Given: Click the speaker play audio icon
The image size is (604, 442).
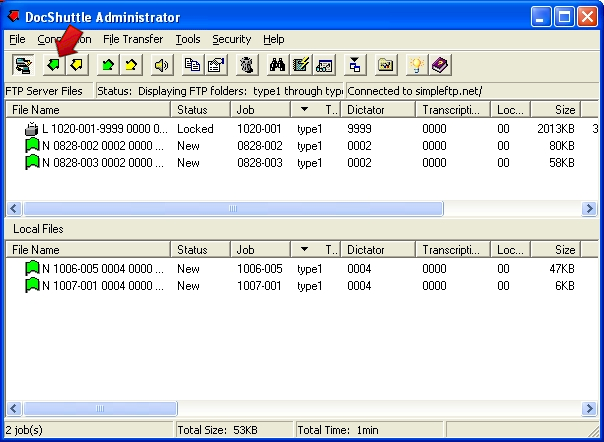Looking at the screenshot, I should [162, 65].
